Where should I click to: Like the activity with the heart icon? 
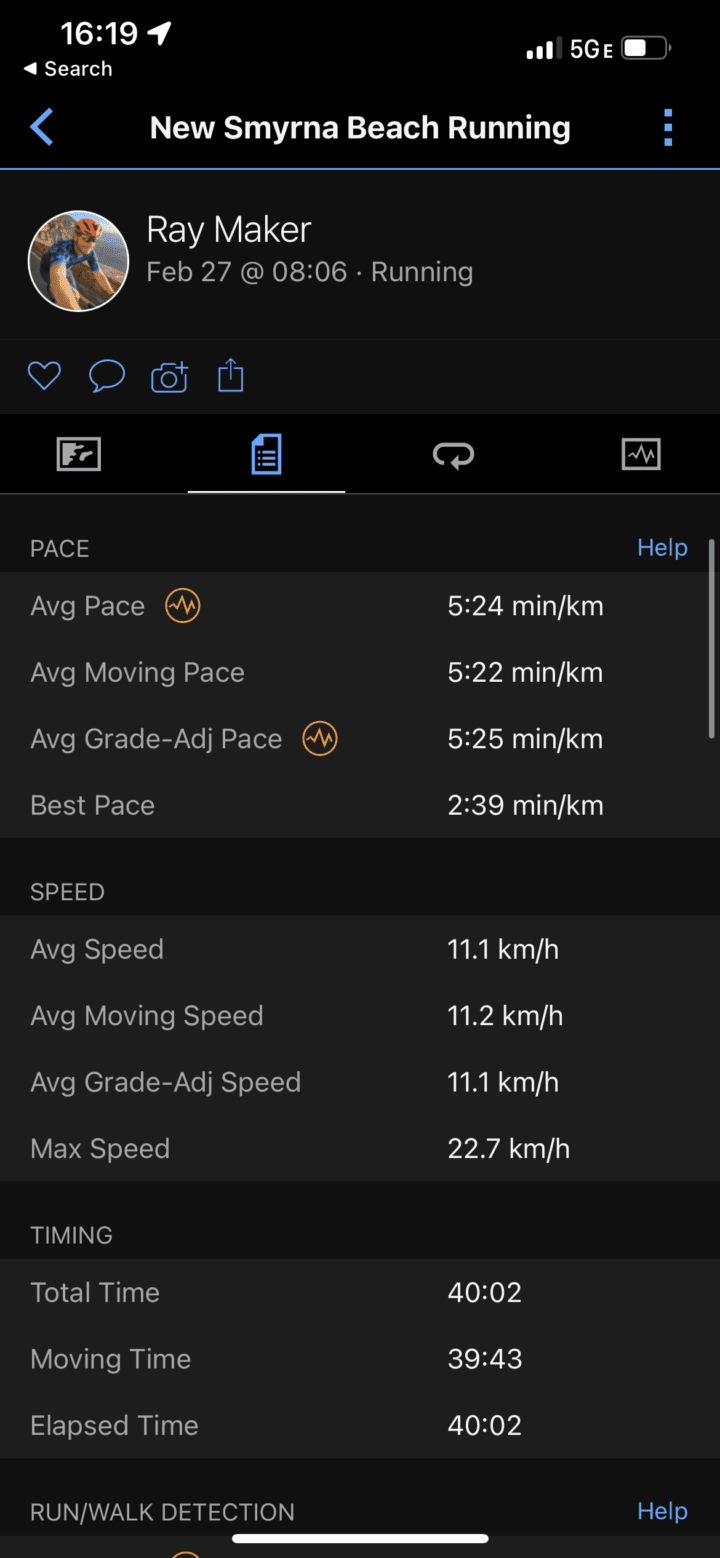pos(44,376)
